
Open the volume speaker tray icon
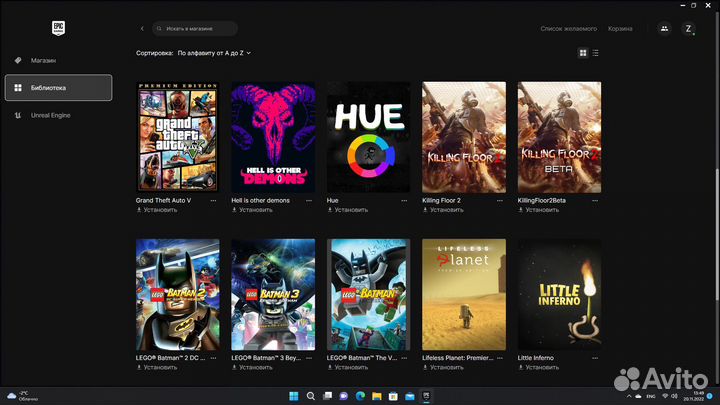click(x=674, y=396)
